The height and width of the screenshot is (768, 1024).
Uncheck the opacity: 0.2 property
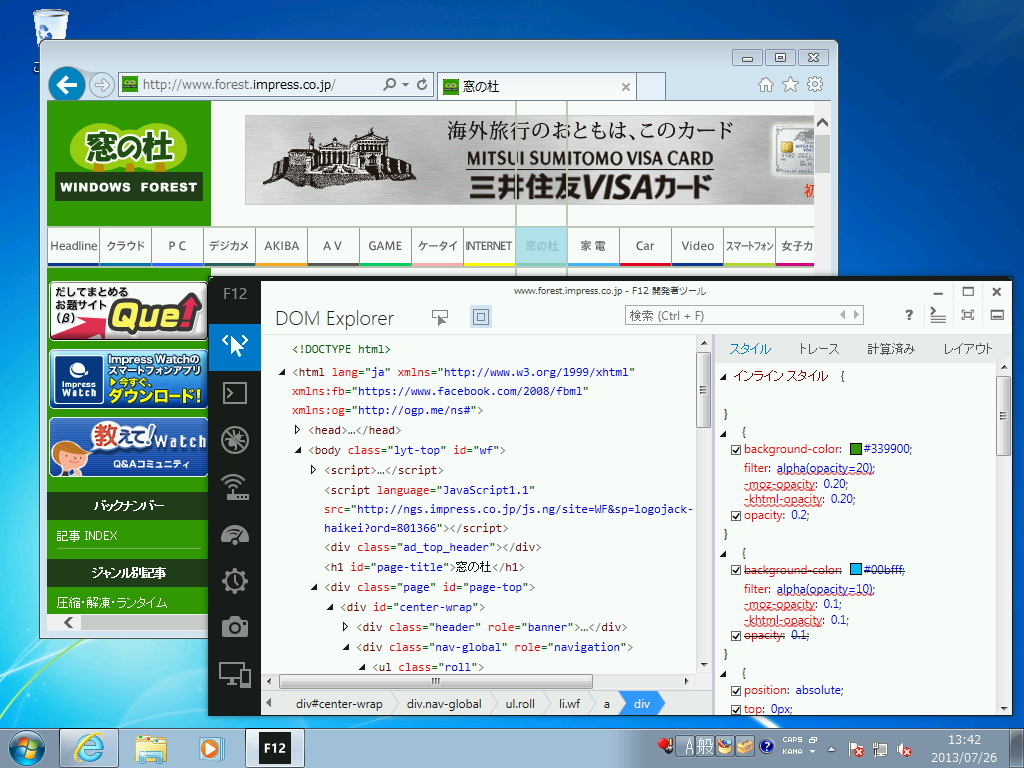click(x=736, y=516)
